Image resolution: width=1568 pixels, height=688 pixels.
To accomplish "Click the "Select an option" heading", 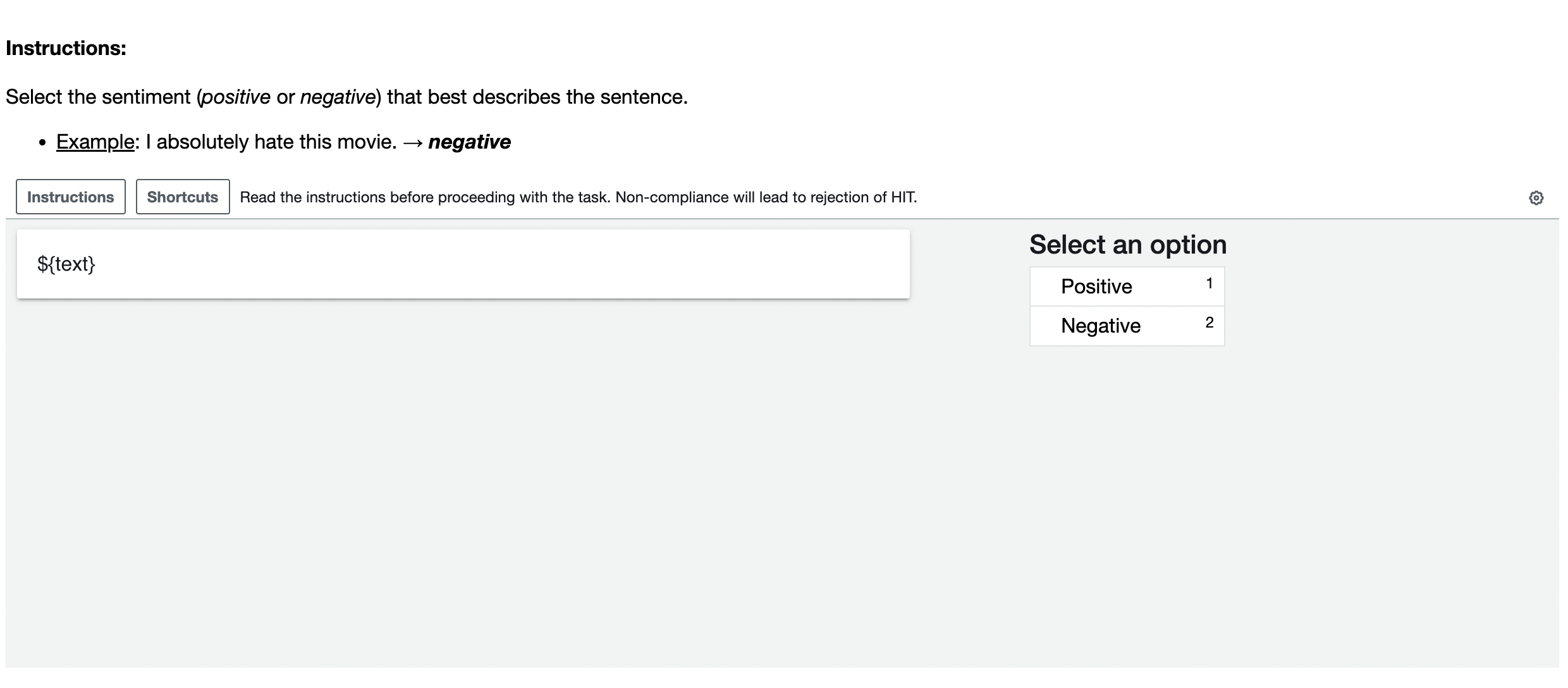I will 1127,245.
